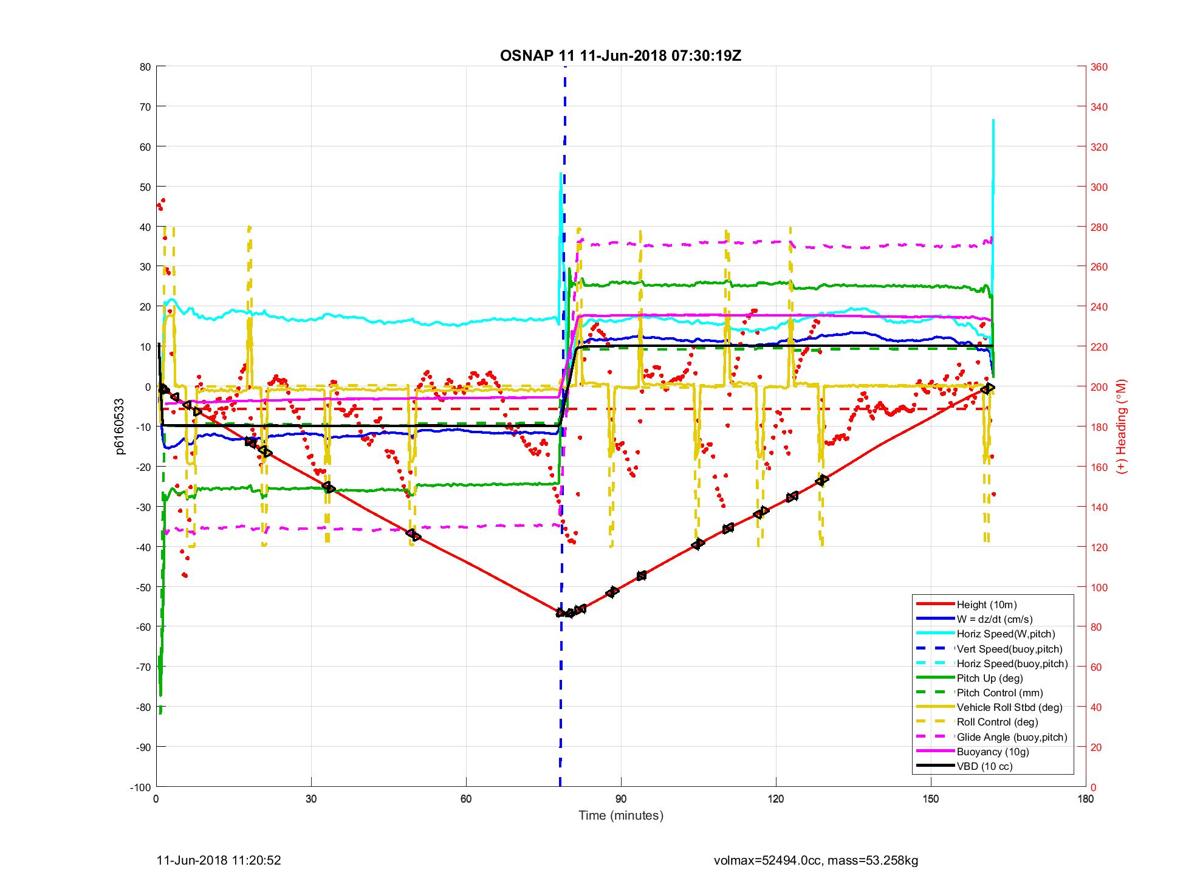
Task: Click the 'Vehicle Roll Stbd (deg)' legend entry
Action: [x=993, y=707]
